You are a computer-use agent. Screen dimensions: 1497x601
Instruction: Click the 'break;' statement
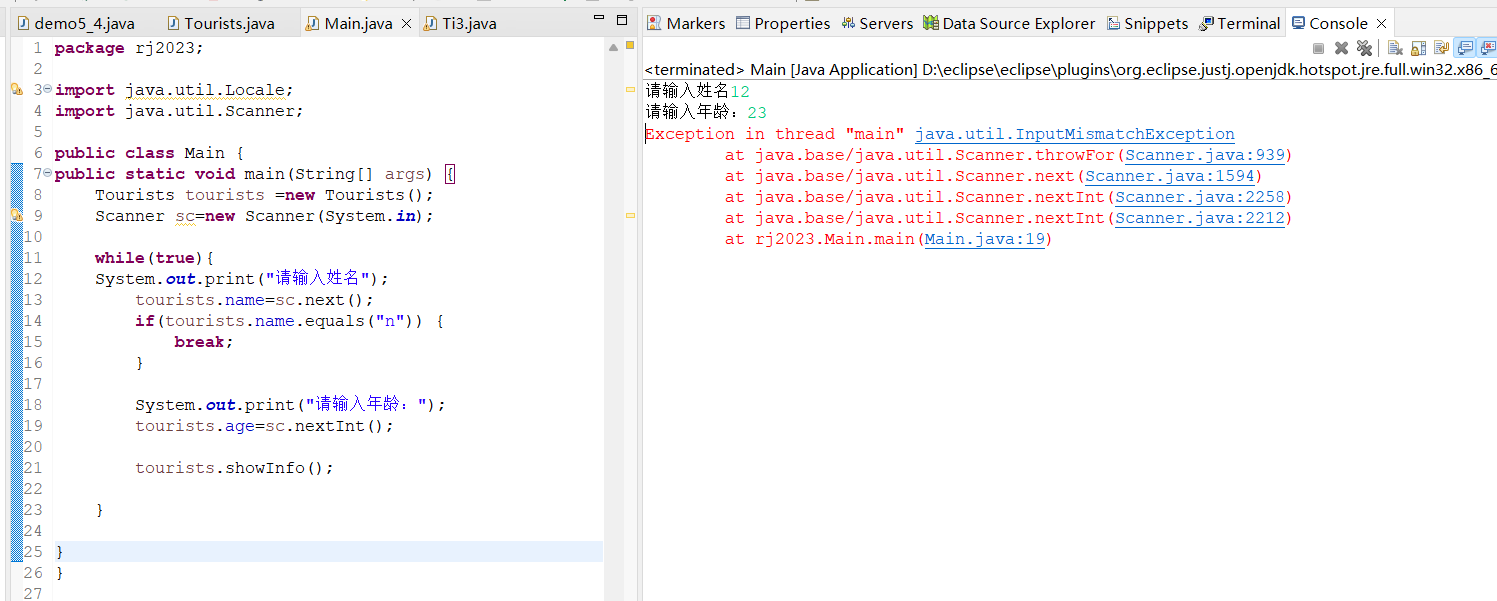point(204,342)
